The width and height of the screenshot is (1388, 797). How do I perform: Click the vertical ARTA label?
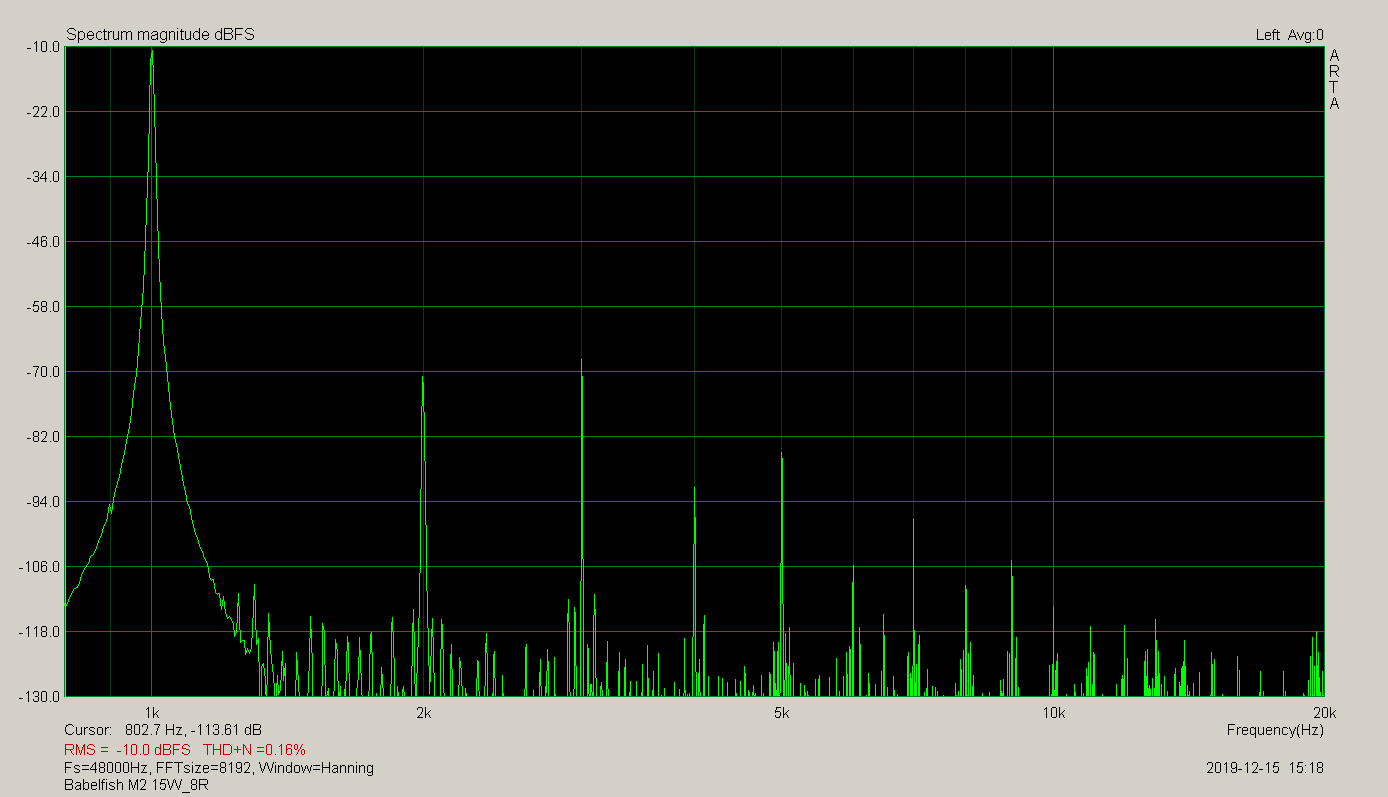(1334, 79)
